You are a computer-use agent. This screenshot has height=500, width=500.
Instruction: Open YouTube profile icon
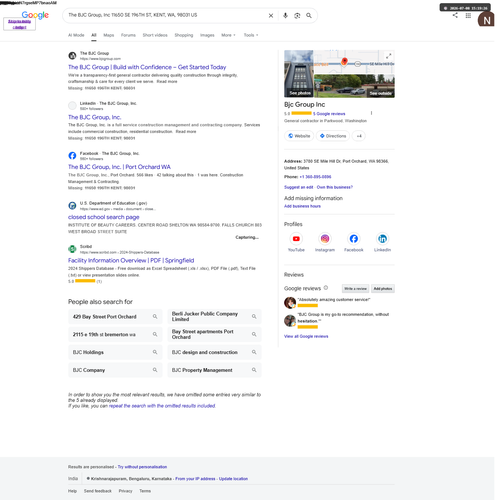click(x=296, y=239)
